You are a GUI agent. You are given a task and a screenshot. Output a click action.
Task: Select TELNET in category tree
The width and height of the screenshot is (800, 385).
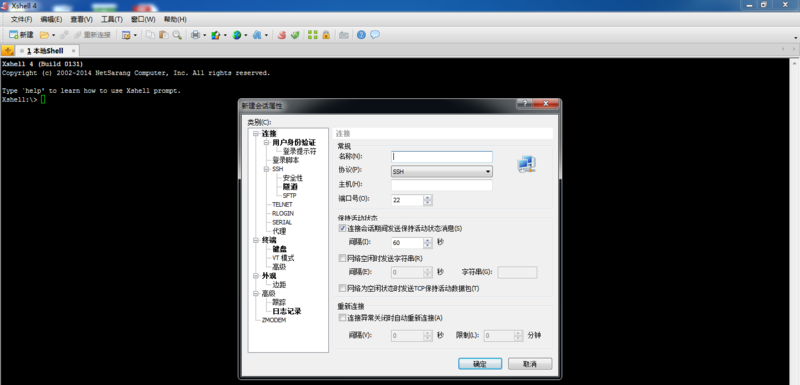click(282, 204)
